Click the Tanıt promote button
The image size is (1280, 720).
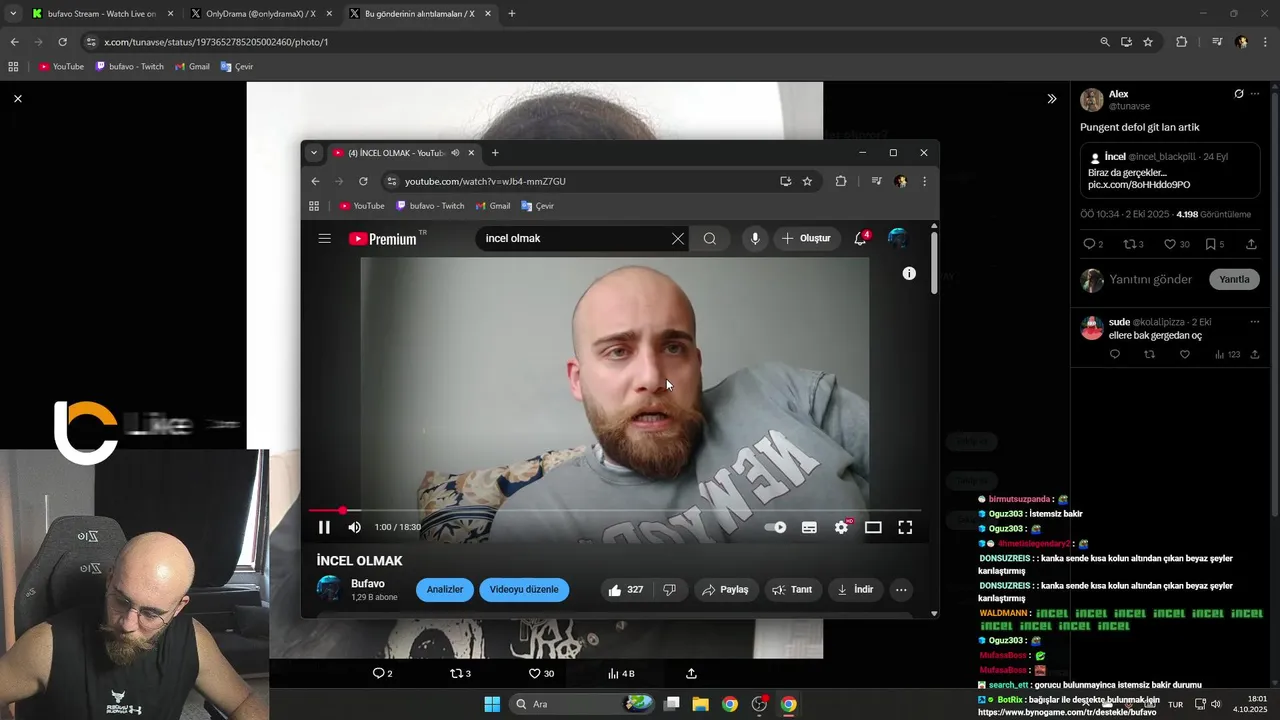point(791,590)
